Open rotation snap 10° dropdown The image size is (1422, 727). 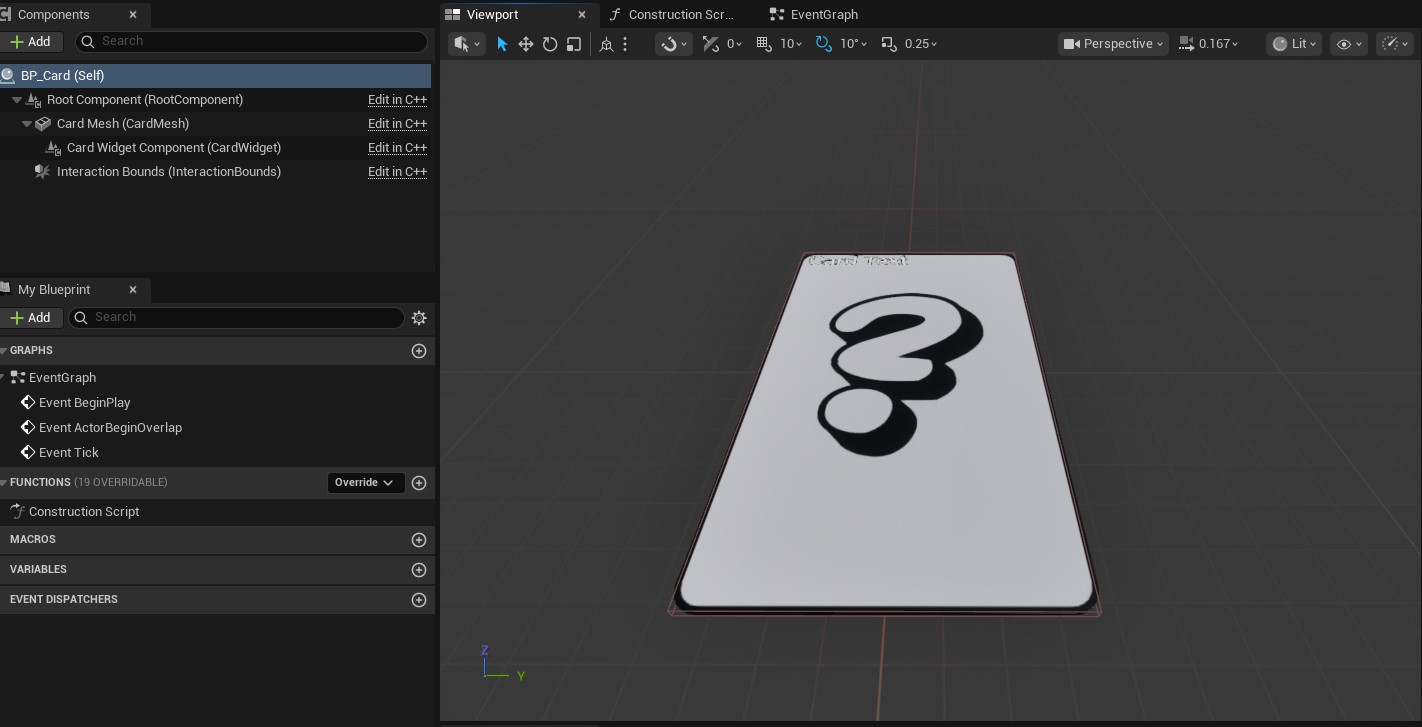853,44
